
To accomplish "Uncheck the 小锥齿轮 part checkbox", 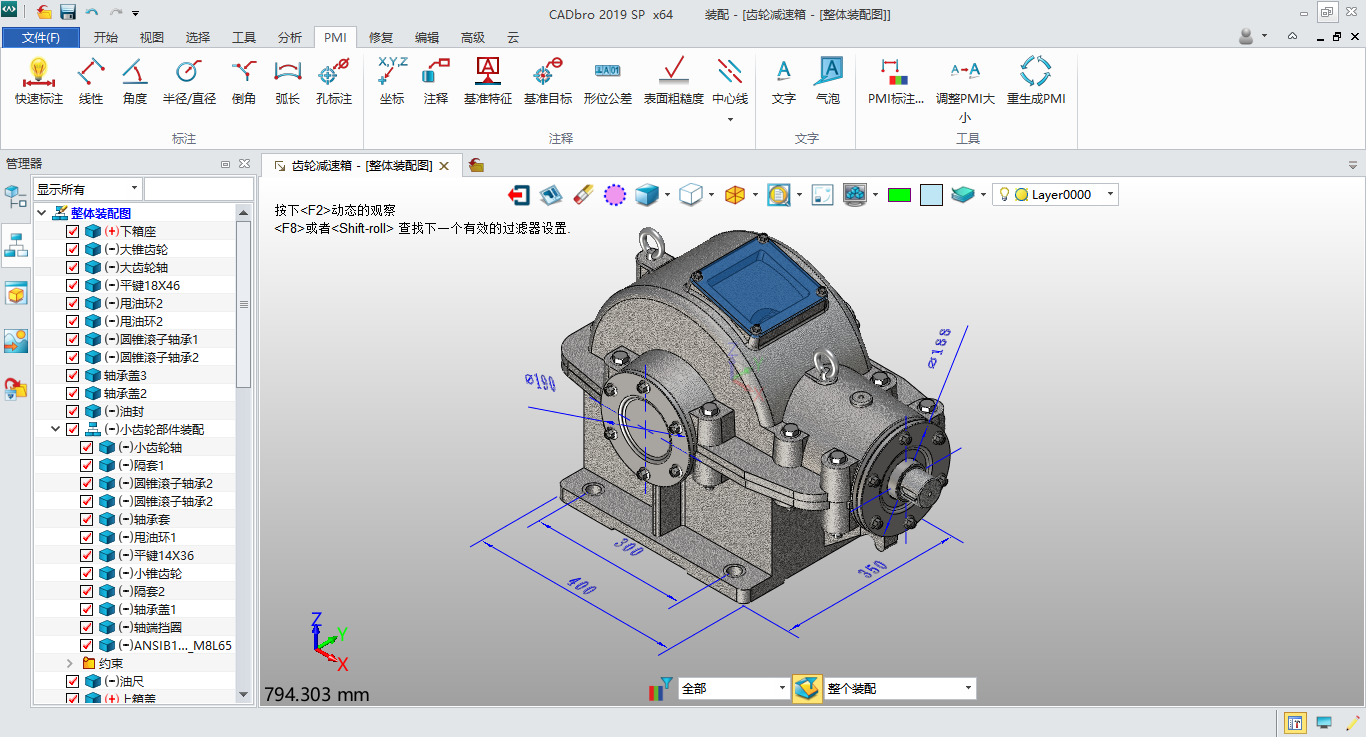I will (x=87, y=573).
